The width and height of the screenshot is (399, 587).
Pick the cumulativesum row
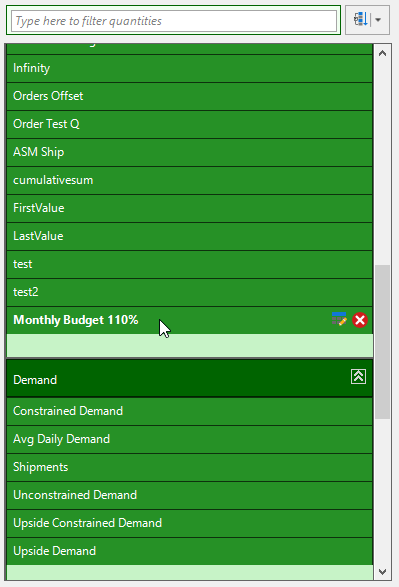click(x=189, y=180)
